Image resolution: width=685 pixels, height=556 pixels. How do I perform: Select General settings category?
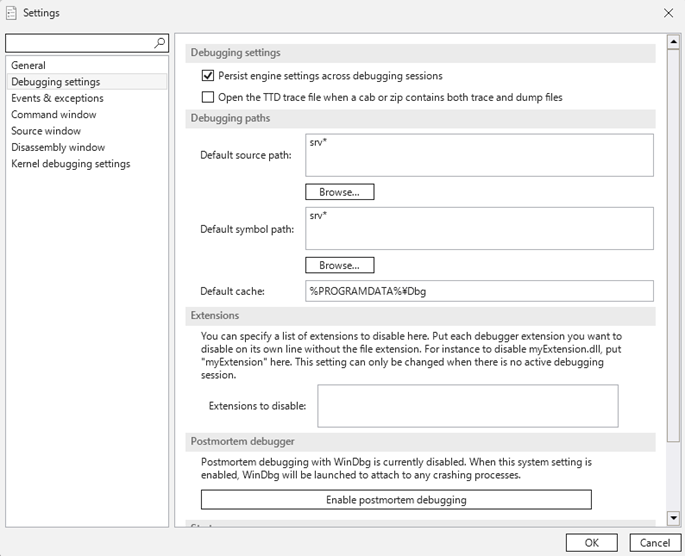click(x=28, y=65)
